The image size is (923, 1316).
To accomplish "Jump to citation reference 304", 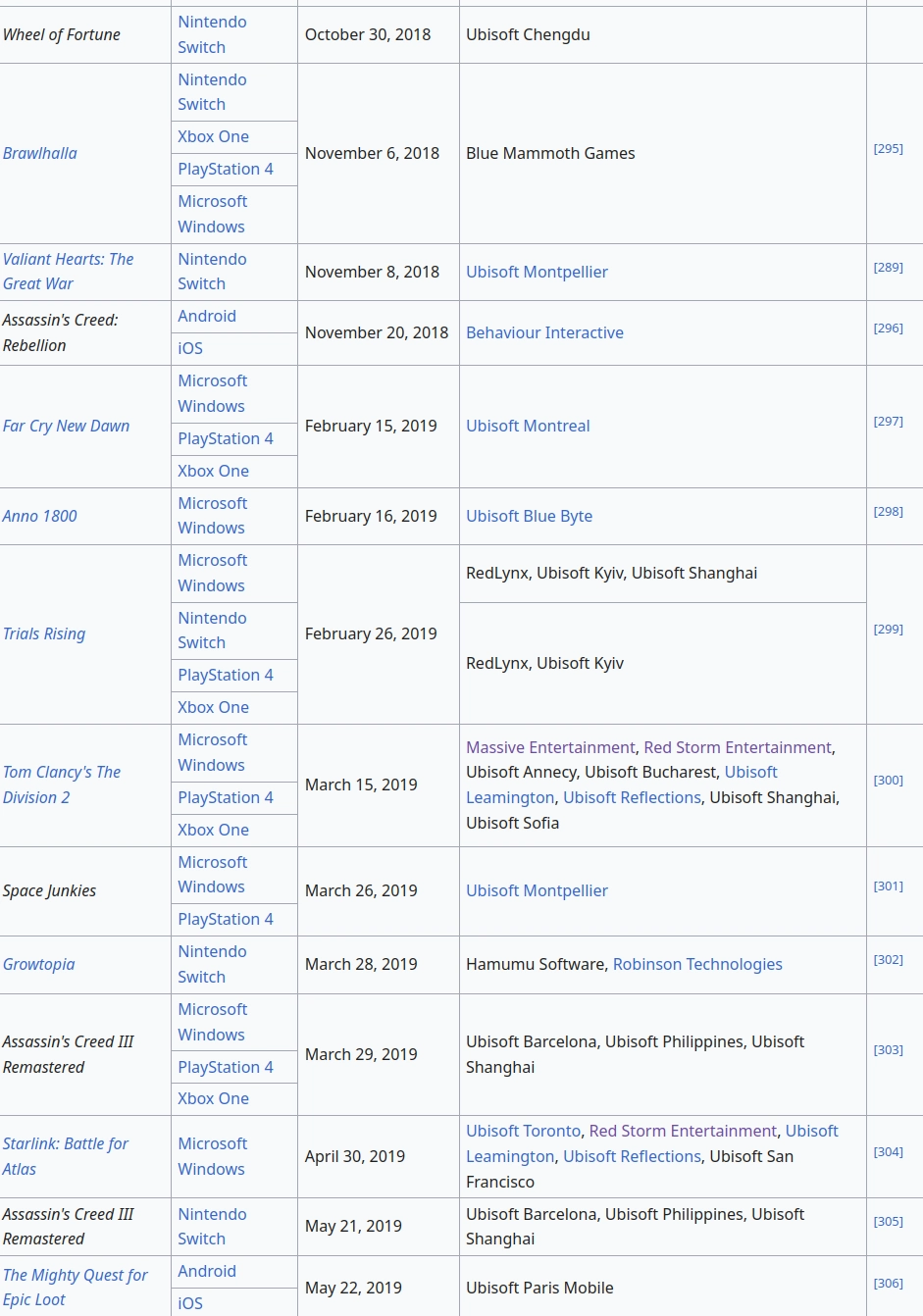I will point(888,1152).
